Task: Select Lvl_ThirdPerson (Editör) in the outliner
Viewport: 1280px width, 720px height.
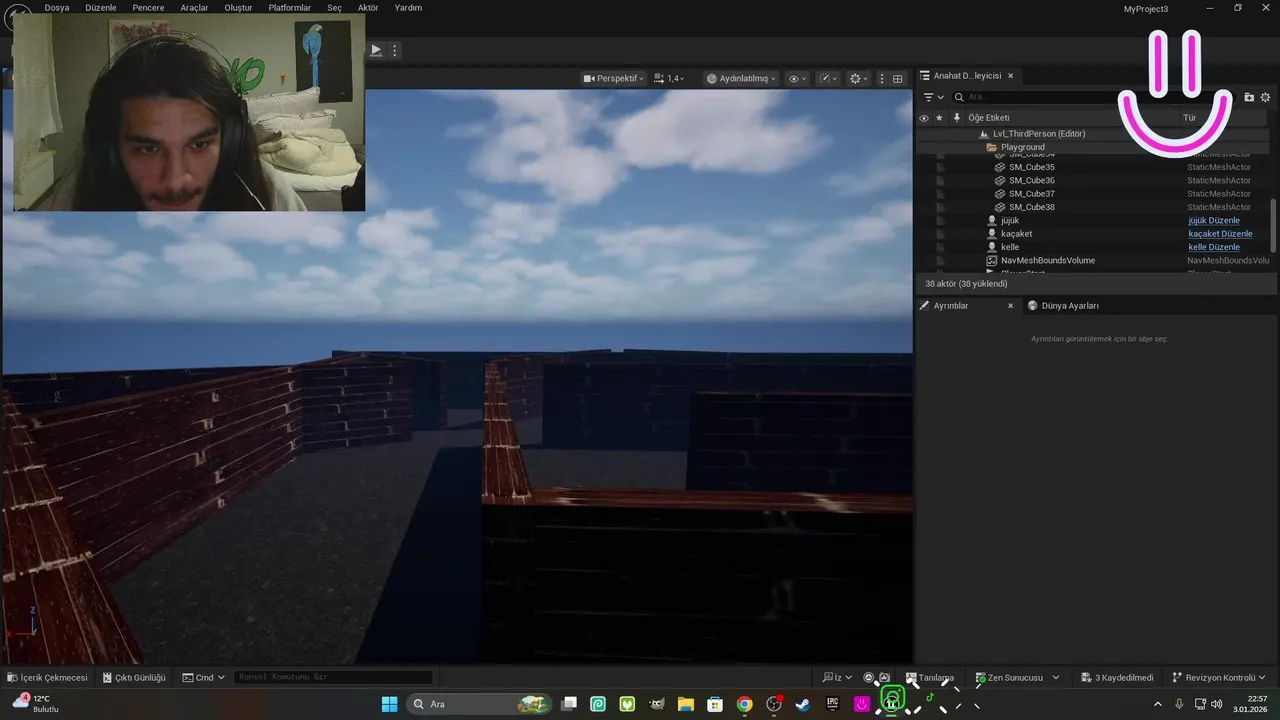Action: click(1039, 134)
